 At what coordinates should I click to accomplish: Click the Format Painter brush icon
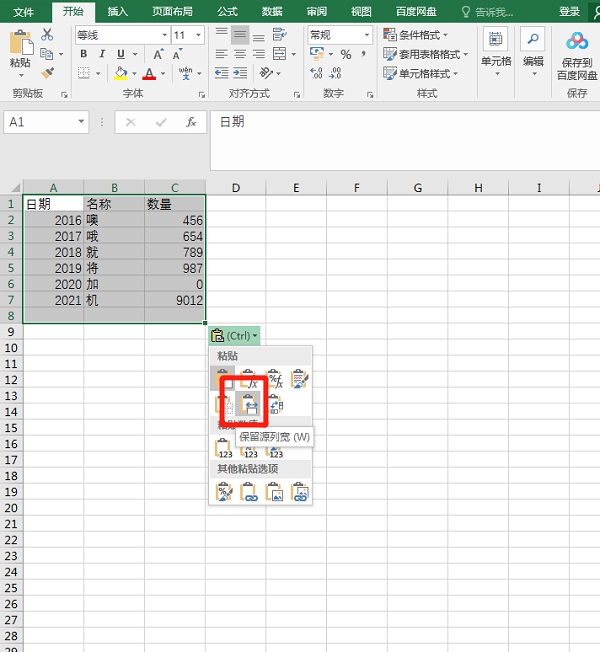pyautogui.click(x=46, y=72)
